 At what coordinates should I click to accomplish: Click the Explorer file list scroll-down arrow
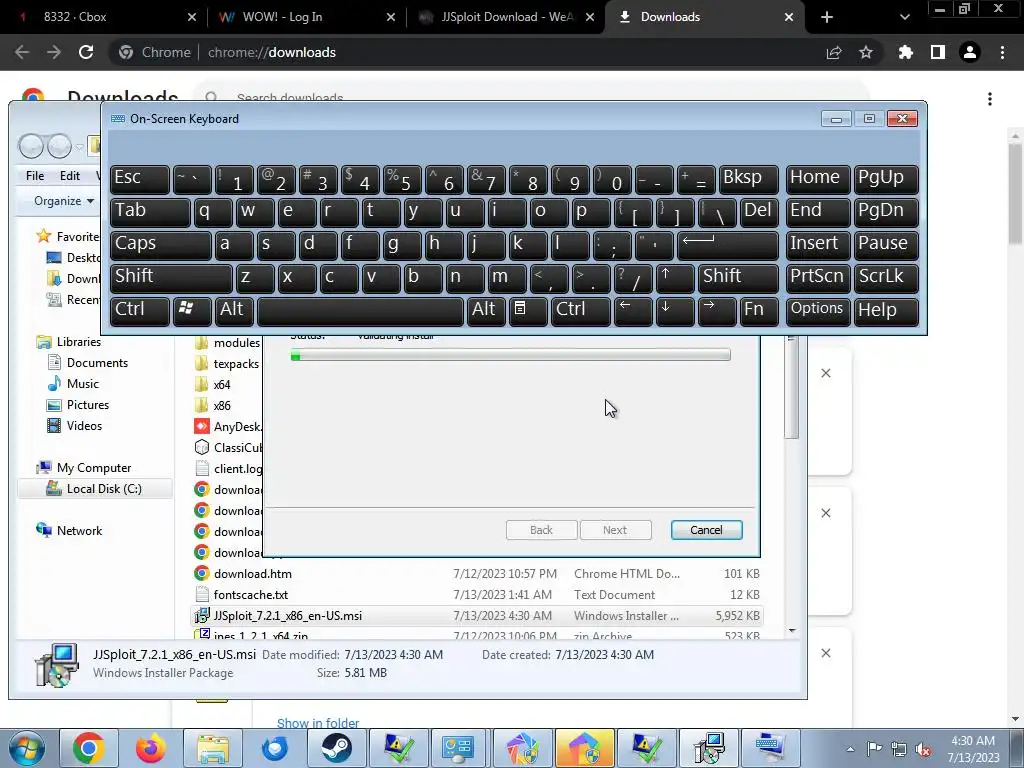point(792,631)
